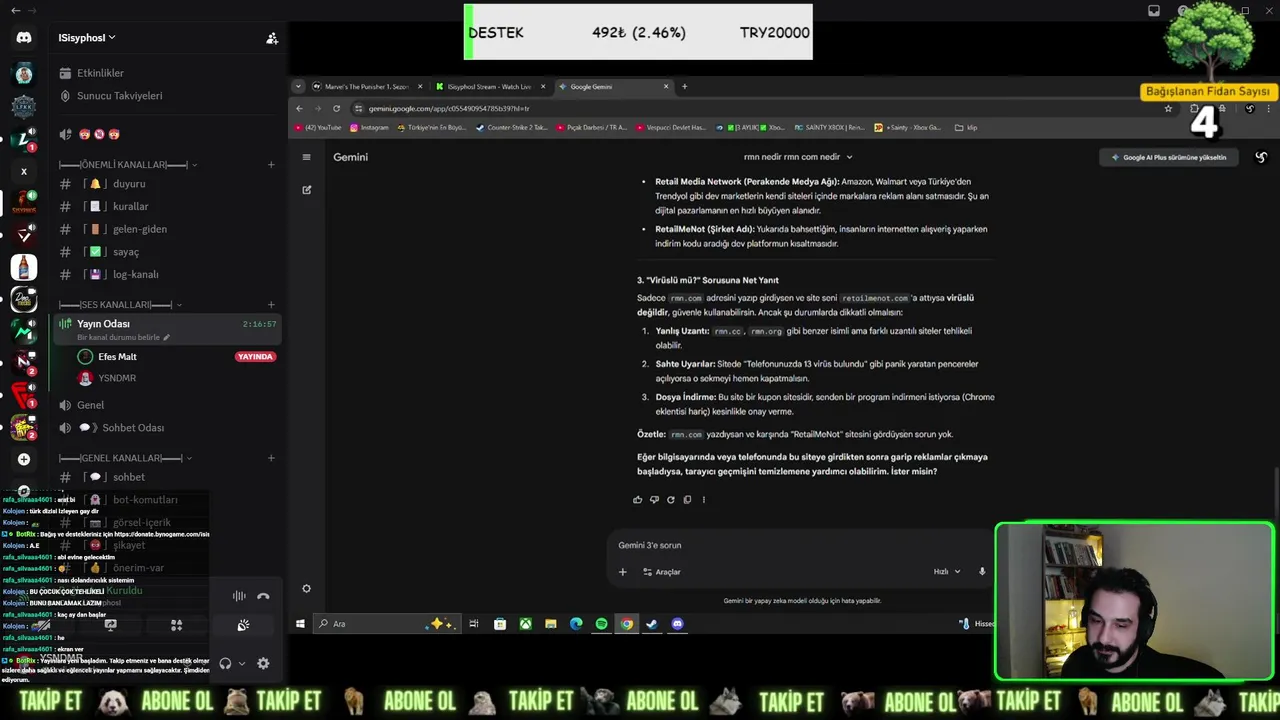
Task: Open Gemini main menu hamburger
Action: pos(307,157)
